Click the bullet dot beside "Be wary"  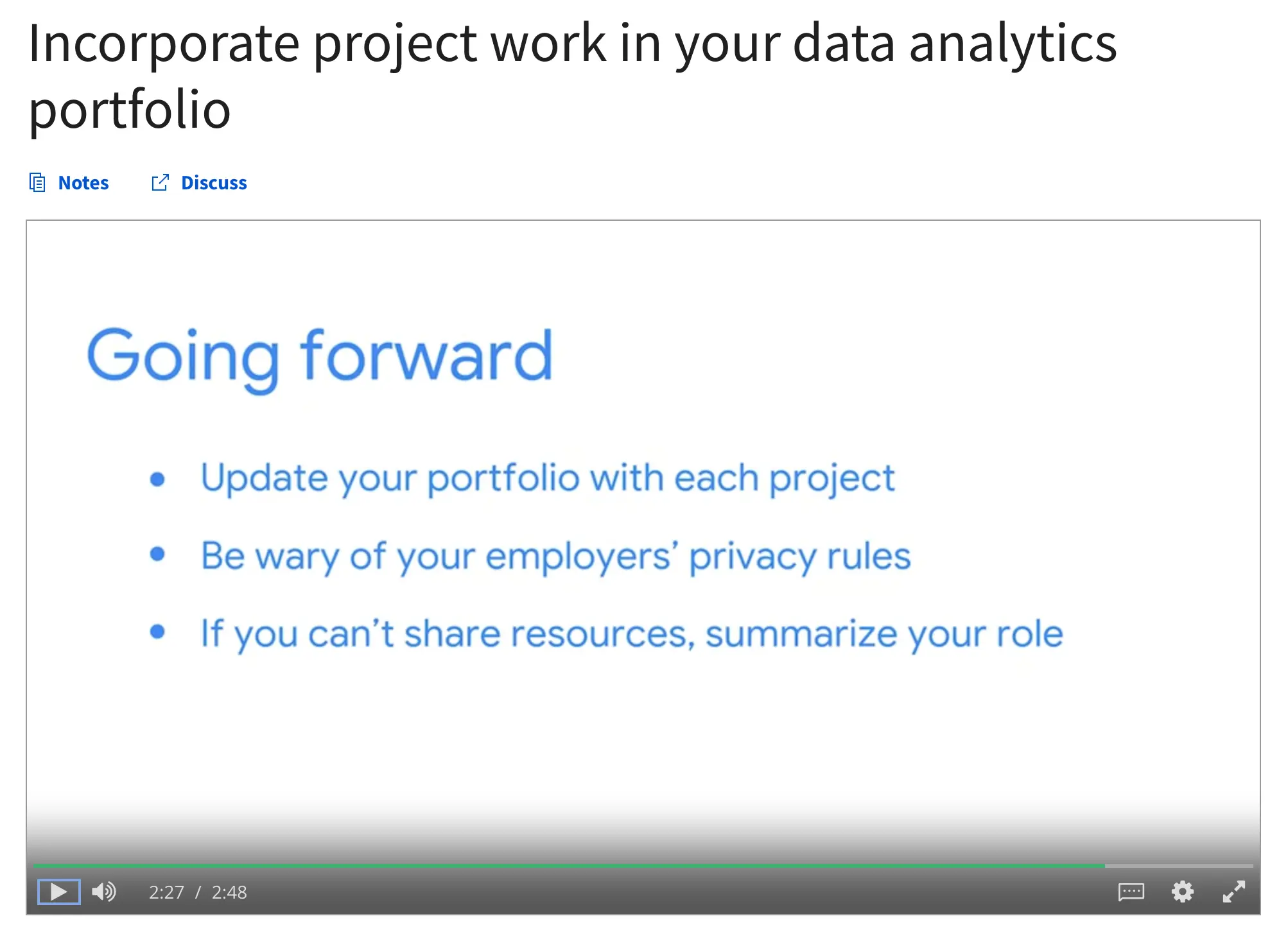(x=157, y=554)
